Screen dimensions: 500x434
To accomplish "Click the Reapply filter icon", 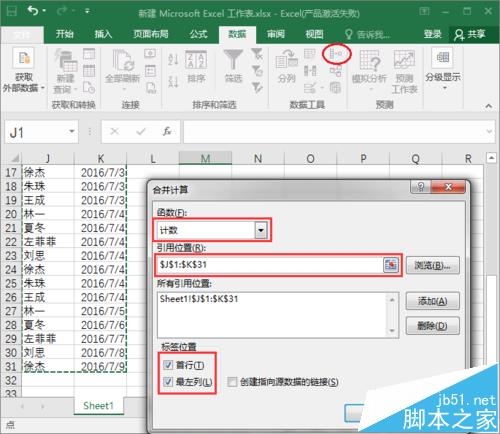I will pyautogui.click(x=257, y=71).
